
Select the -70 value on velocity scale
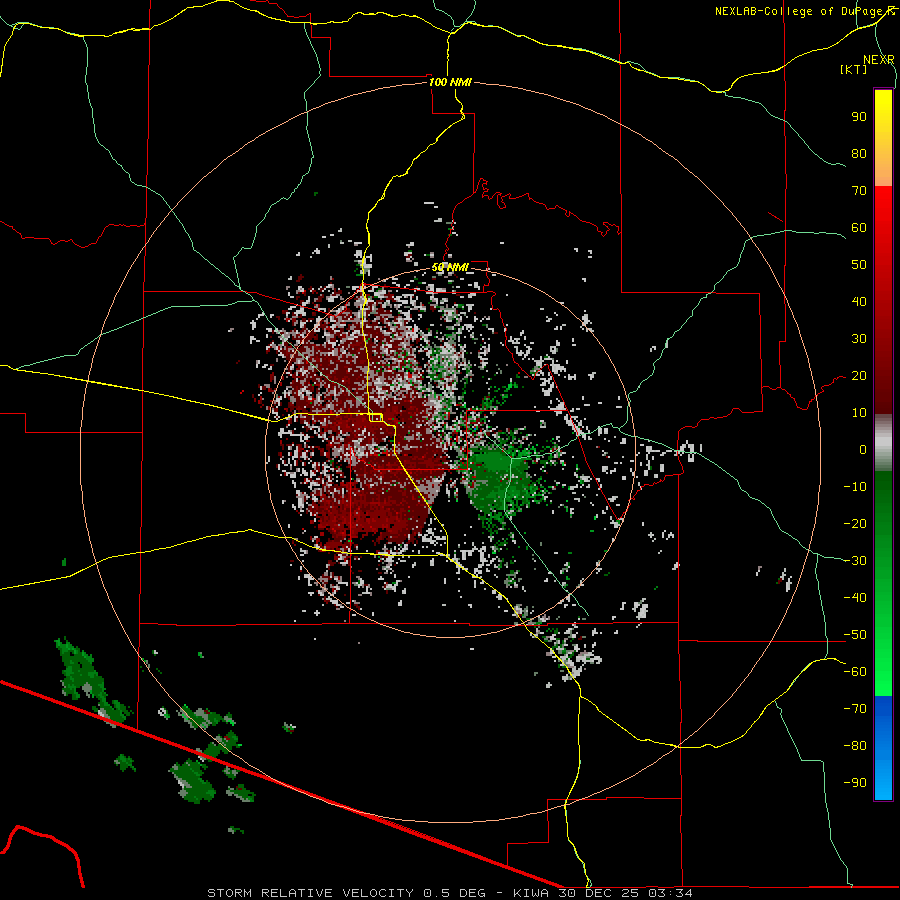point(855,709)
